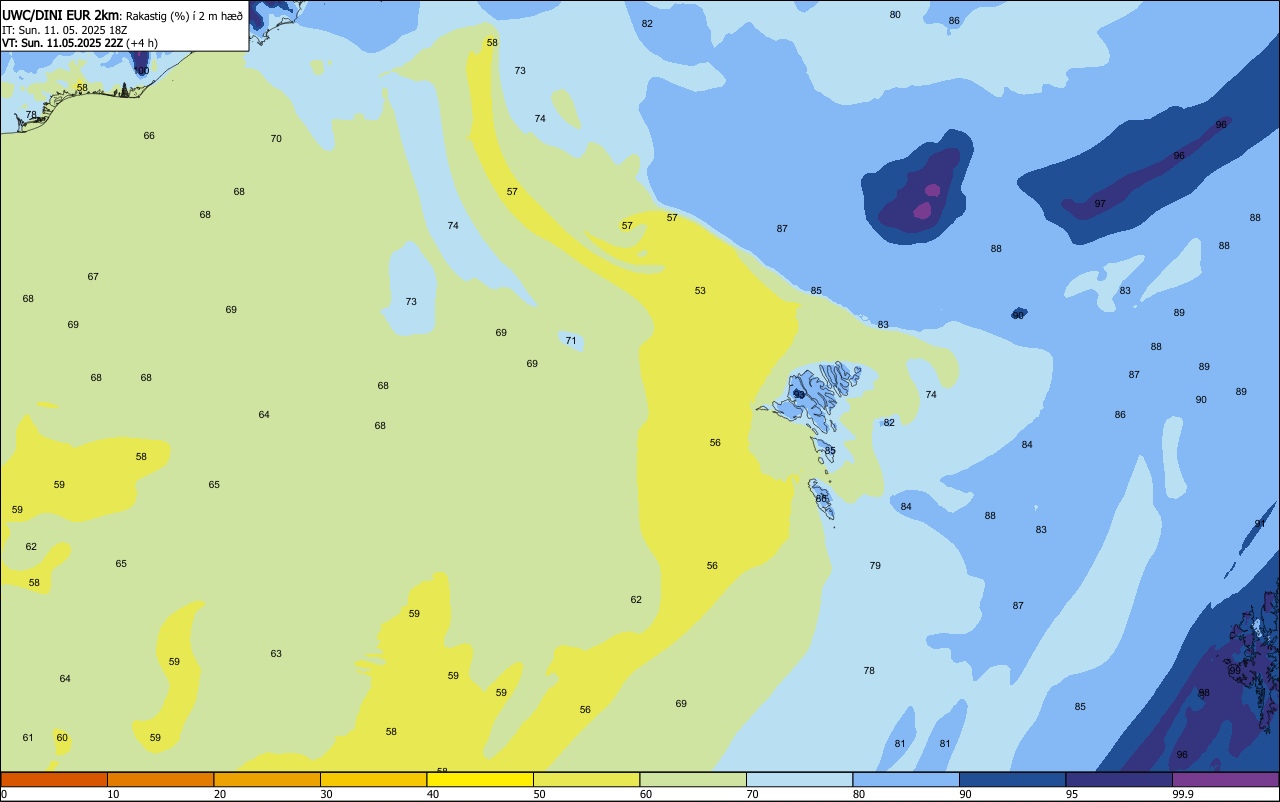Click the pale yellow 50–60 legend segment
Image resolution: width=1280 pixels, height=802 pixels.
[586, 779]
